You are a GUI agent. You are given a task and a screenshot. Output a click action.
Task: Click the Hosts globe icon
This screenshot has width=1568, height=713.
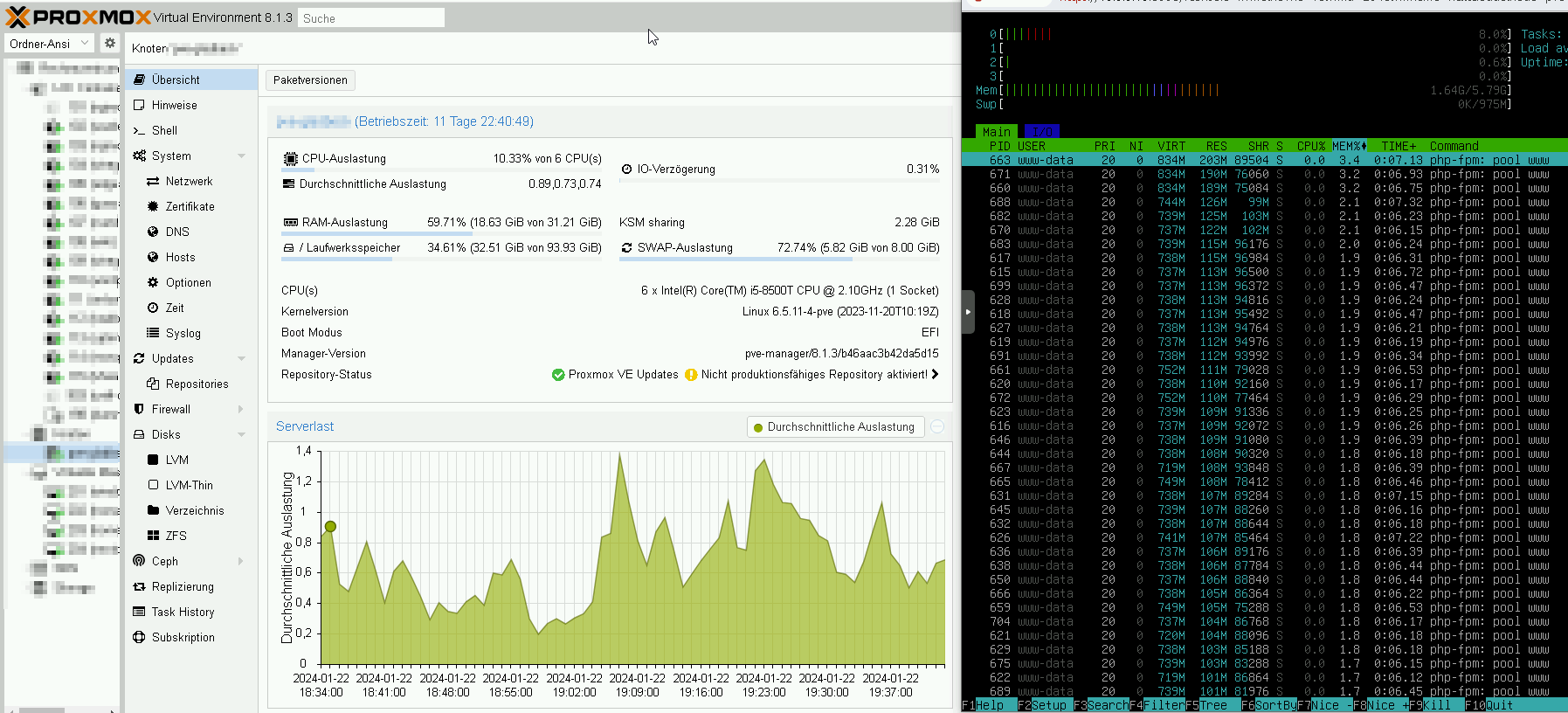click(x=153, y=257)
